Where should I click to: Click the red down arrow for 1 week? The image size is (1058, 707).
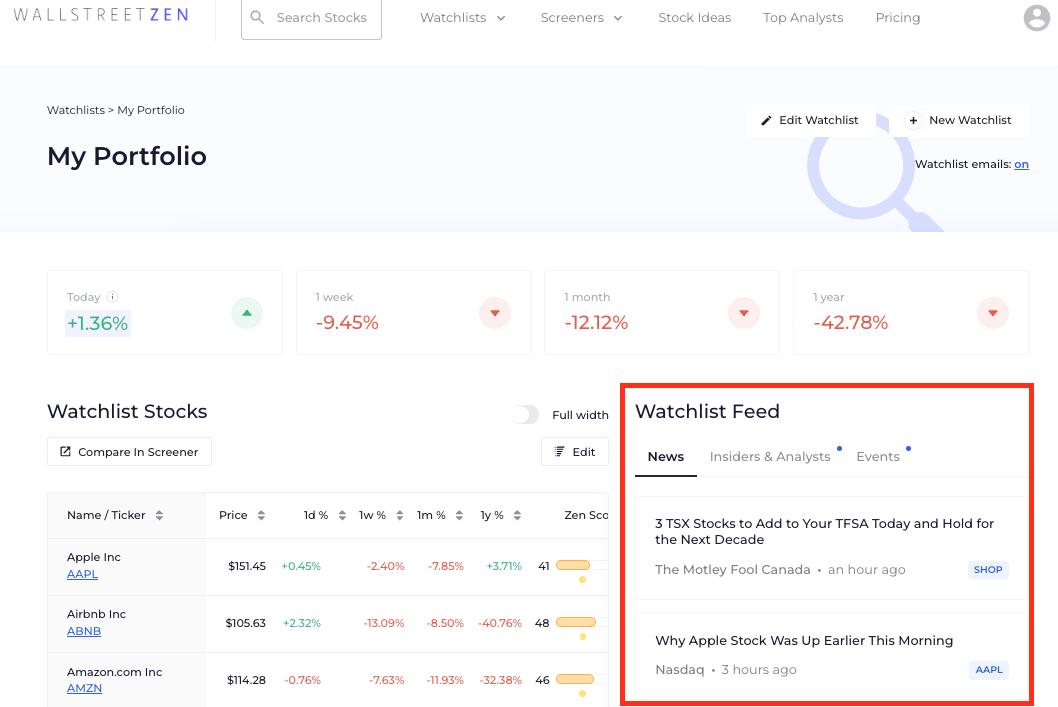click(x=495, y=313)
